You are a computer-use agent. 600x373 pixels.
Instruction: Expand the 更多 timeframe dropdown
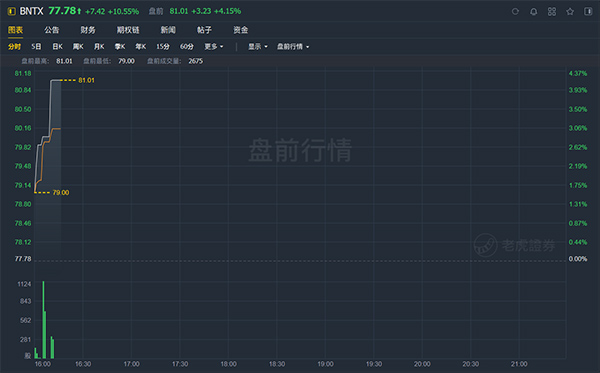(x=214, y=47)
